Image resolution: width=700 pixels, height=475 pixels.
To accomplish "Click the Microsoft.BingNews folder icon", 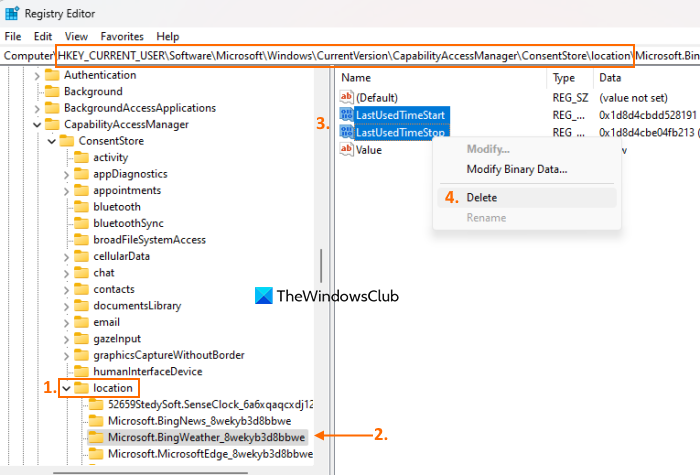I will 96,421.
